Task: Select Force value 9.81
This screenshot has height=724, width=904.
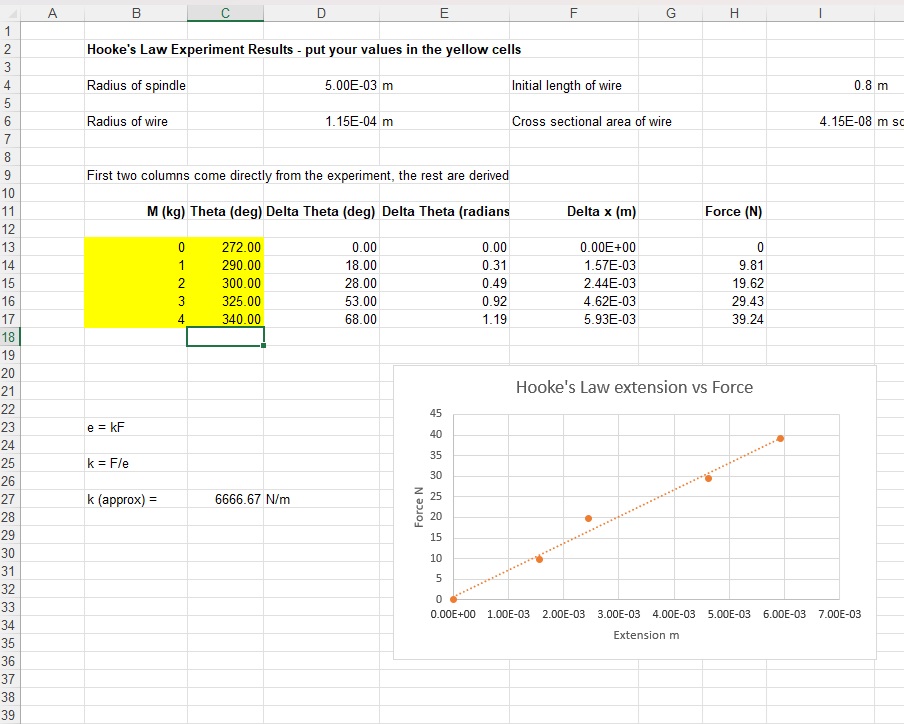Action: [x=734, y=265]
